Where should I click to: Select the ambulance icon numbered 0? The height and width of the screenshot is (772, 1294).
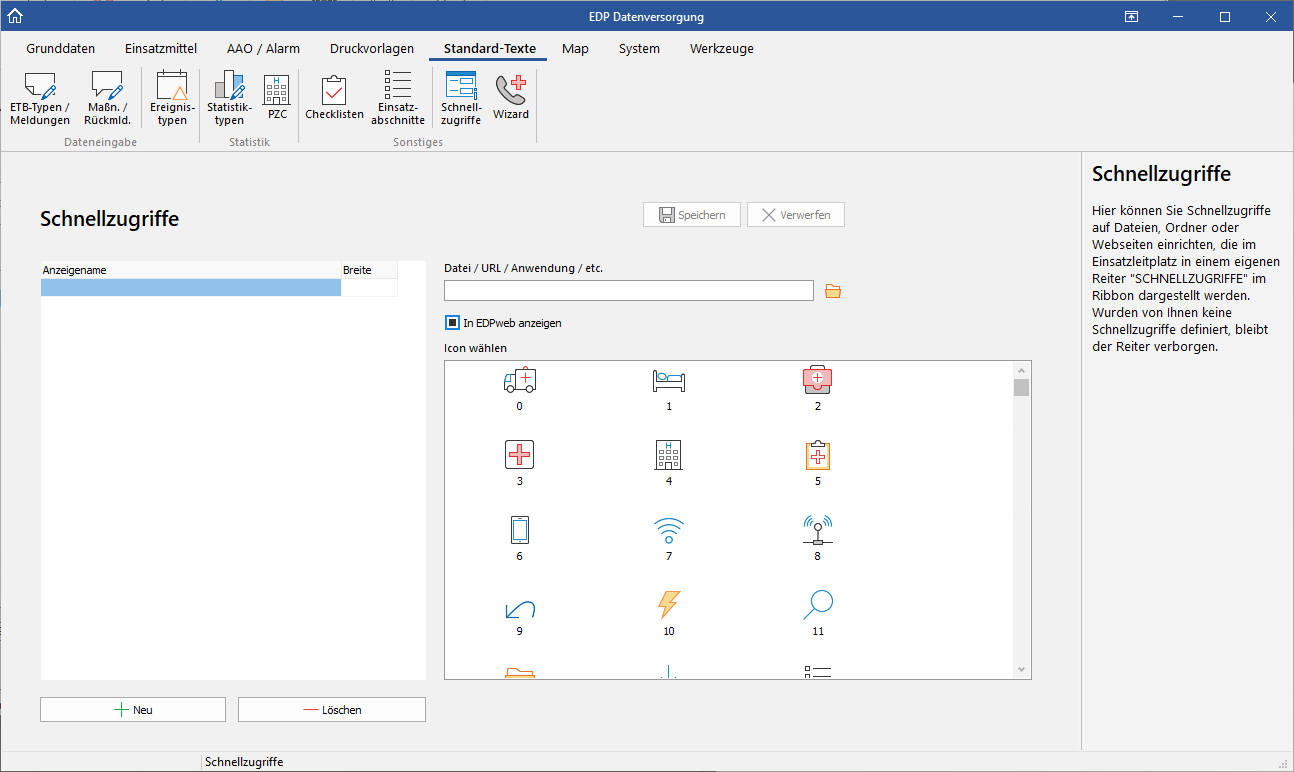[x=520, y=381]
